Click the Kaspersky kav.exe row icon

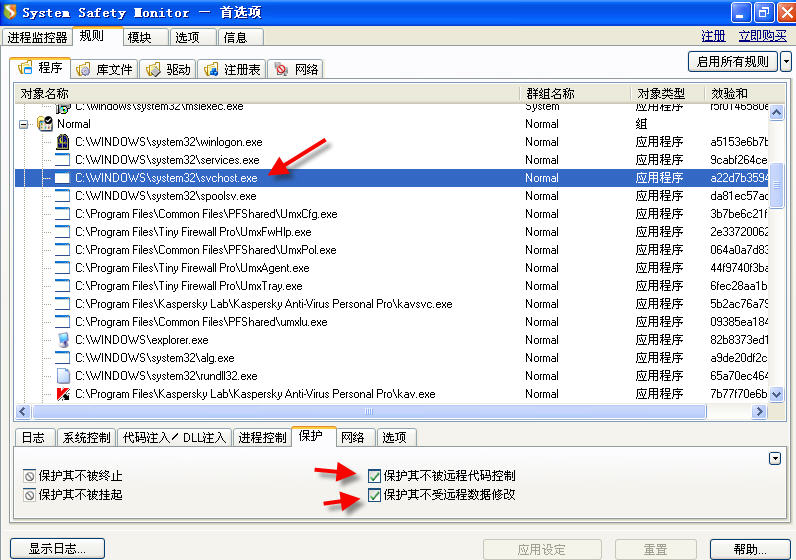pos(62,394)
